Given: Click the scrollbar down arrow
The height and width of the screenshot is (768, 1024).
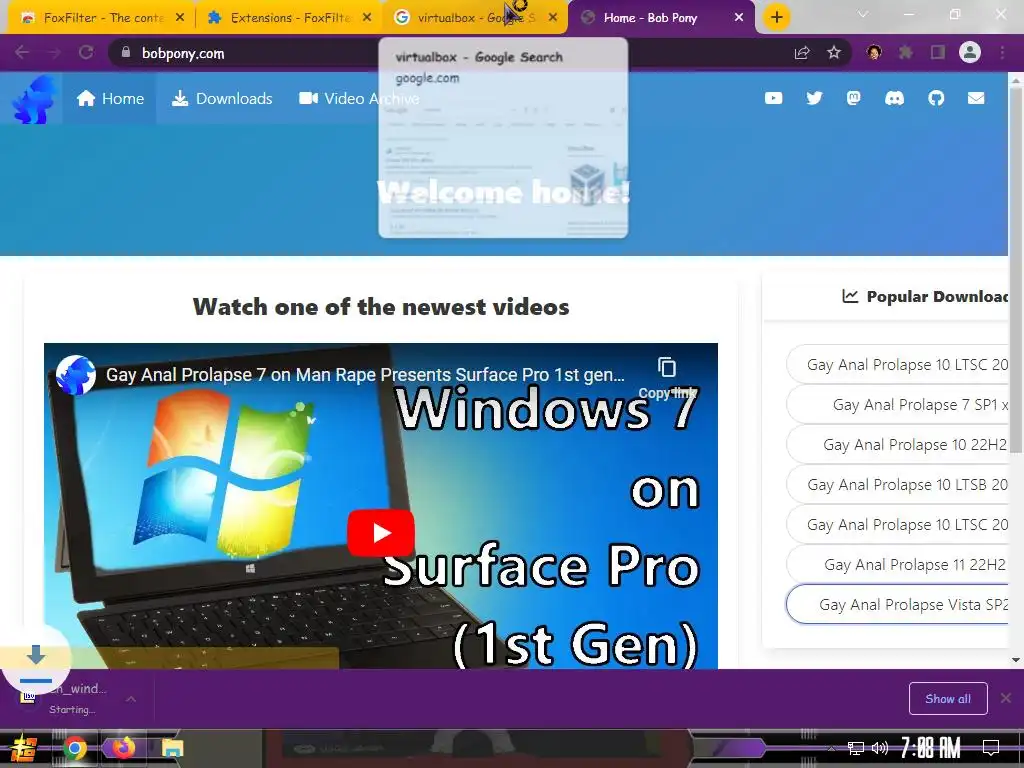Looking at the screenshot, I should [x=1016, y=660].
